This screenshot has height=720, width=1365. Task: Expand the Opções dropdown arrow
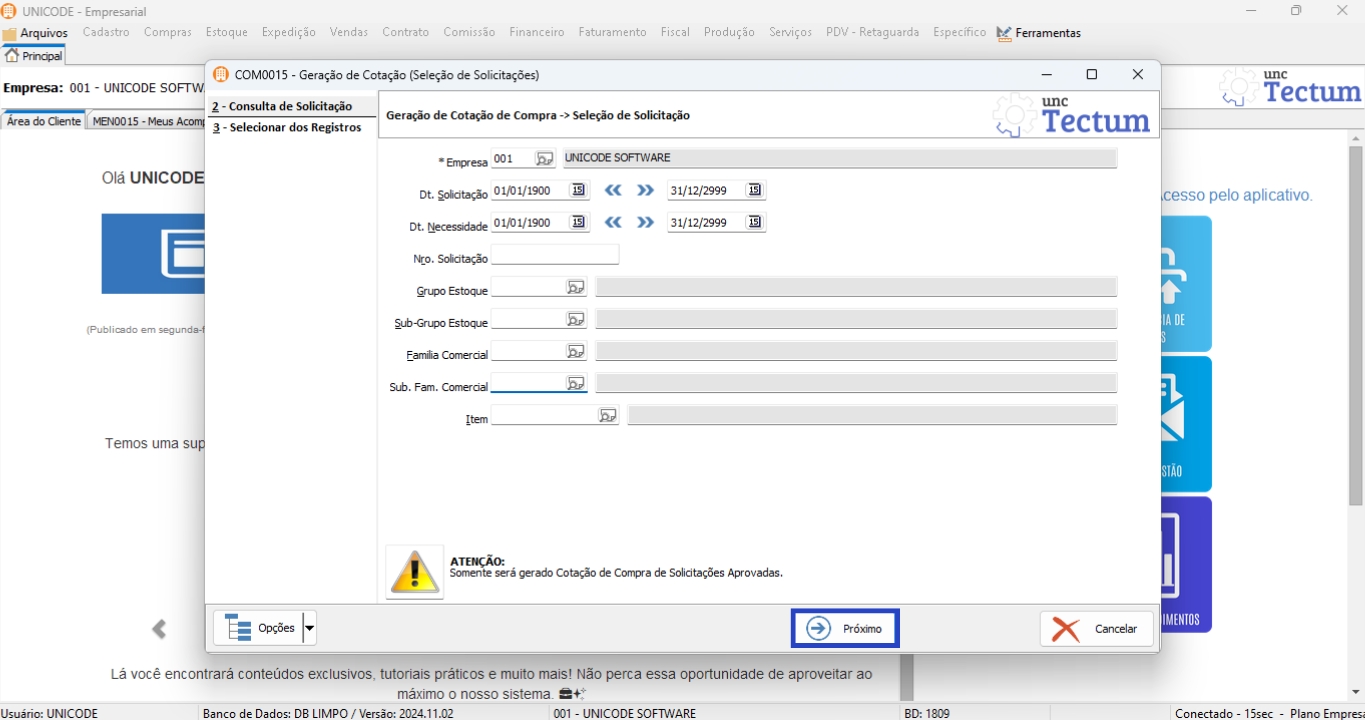pyautogui.click(x=309, y=628)
